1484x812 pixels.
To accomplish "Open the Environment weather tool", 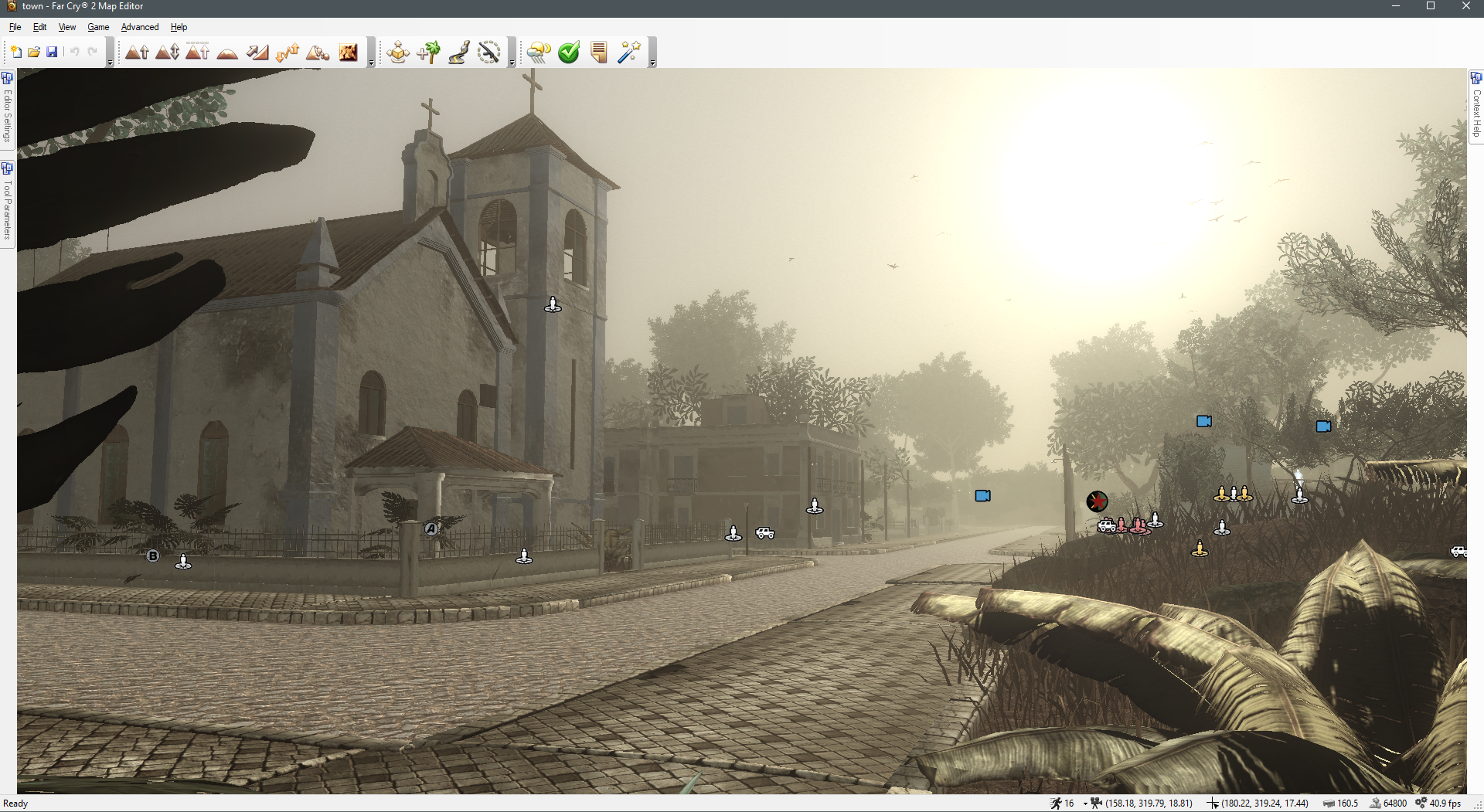I will point(539,52).
